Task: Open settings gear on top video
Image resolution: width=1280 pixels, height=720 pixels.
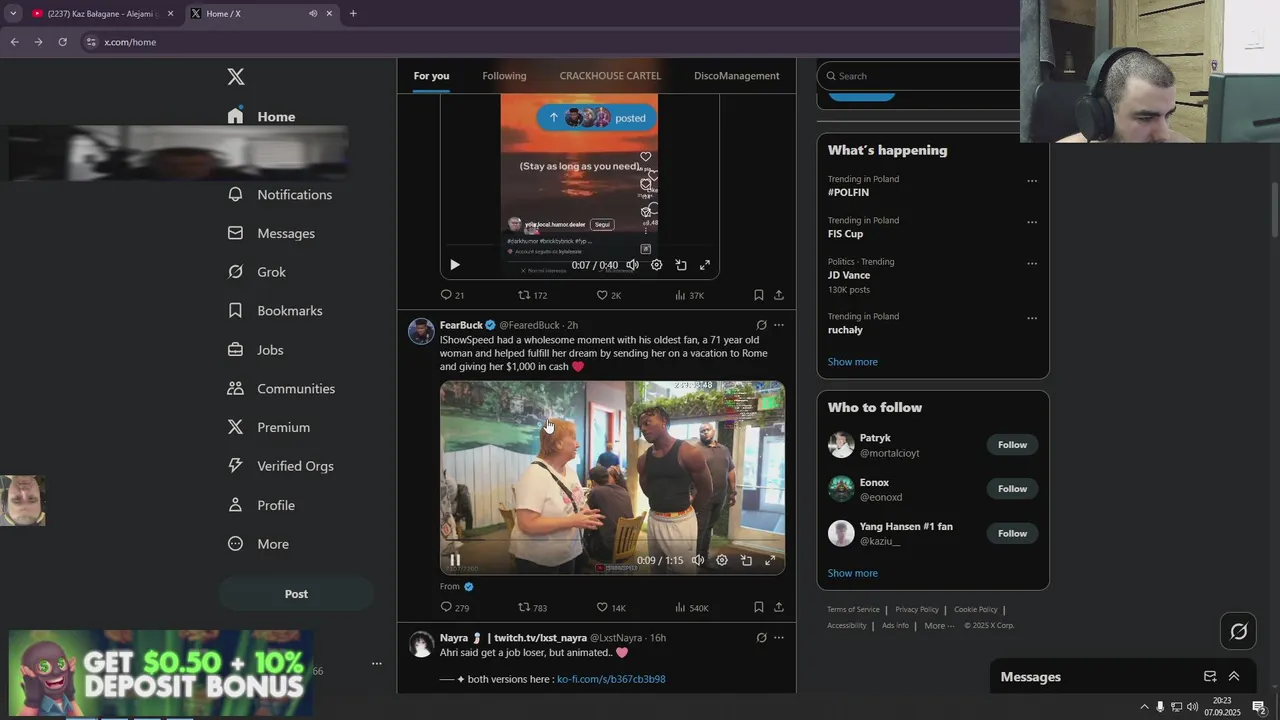Action: coord(656,265)
